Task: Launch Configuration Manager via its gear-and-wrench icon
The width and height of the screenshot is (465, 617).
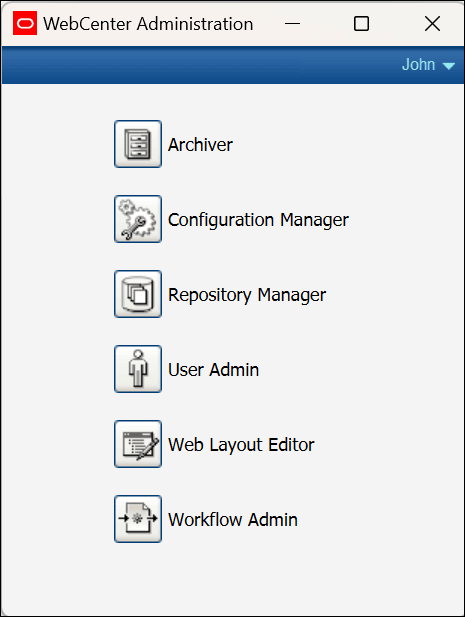Action: tap(138, 219)
